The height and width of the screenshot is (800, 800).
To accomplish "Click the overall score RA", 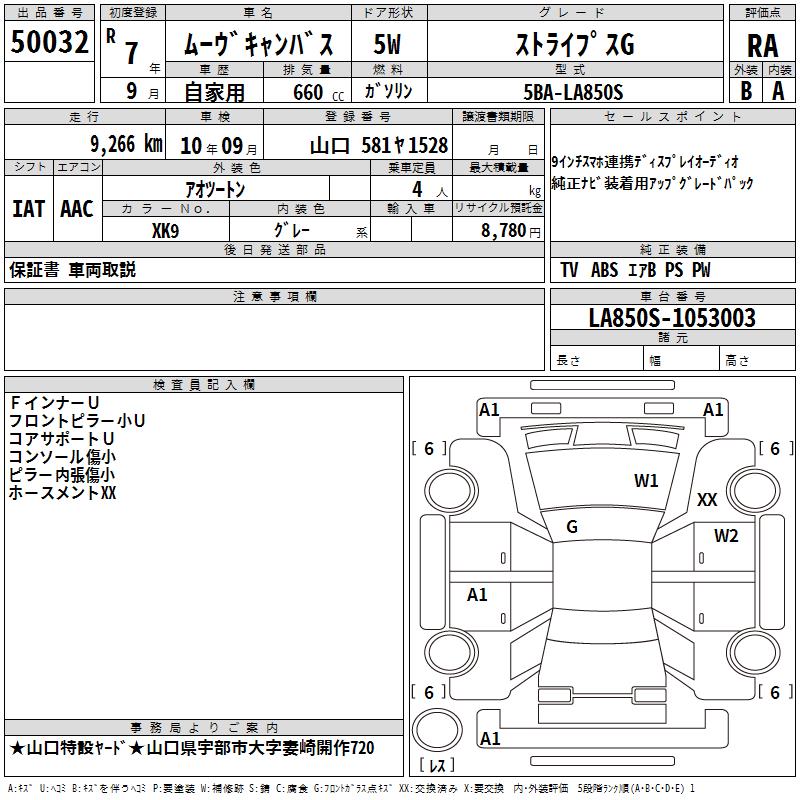I will [x=763, y=46].
